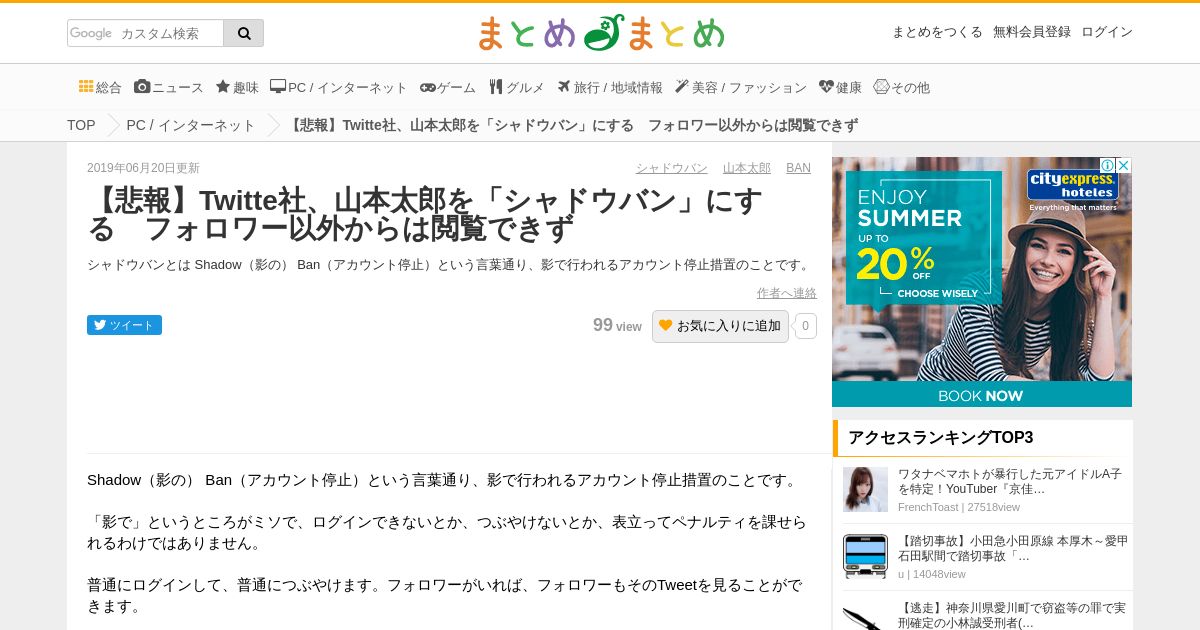Screen dimensions: 1200x630
Task: Close the city express ad
Action: 1123,165
